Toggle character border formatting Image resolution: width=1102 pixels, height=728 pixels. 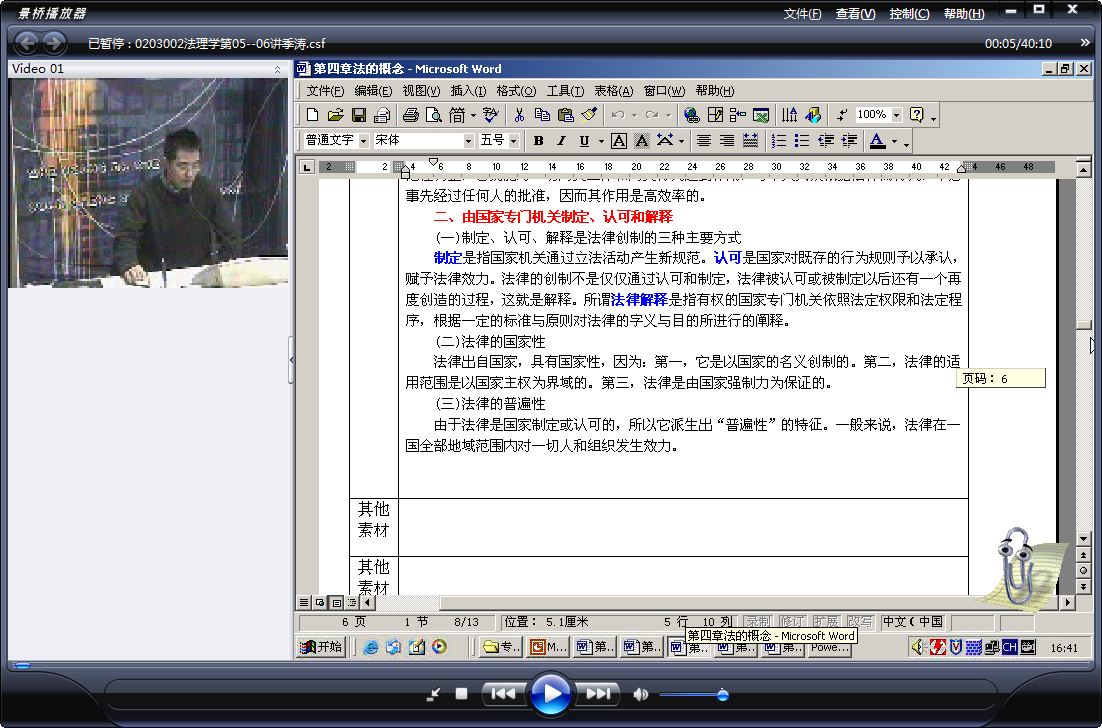click(618, 141)
